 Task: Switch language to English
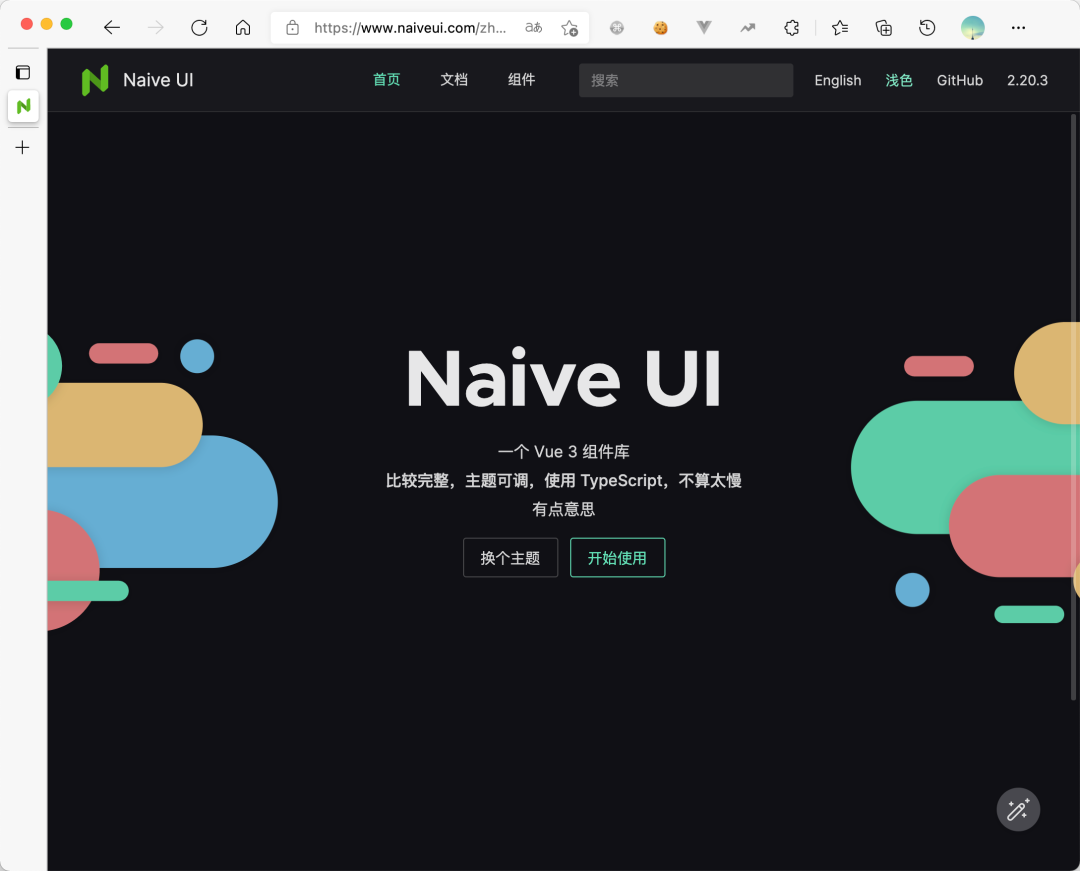(x=838, y=81)
